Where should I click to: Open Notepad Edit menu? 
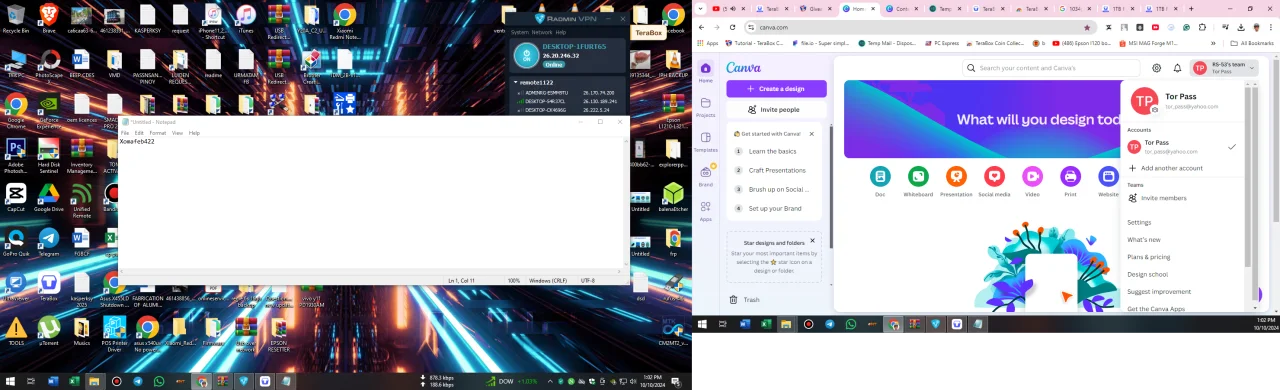[139, 133]
